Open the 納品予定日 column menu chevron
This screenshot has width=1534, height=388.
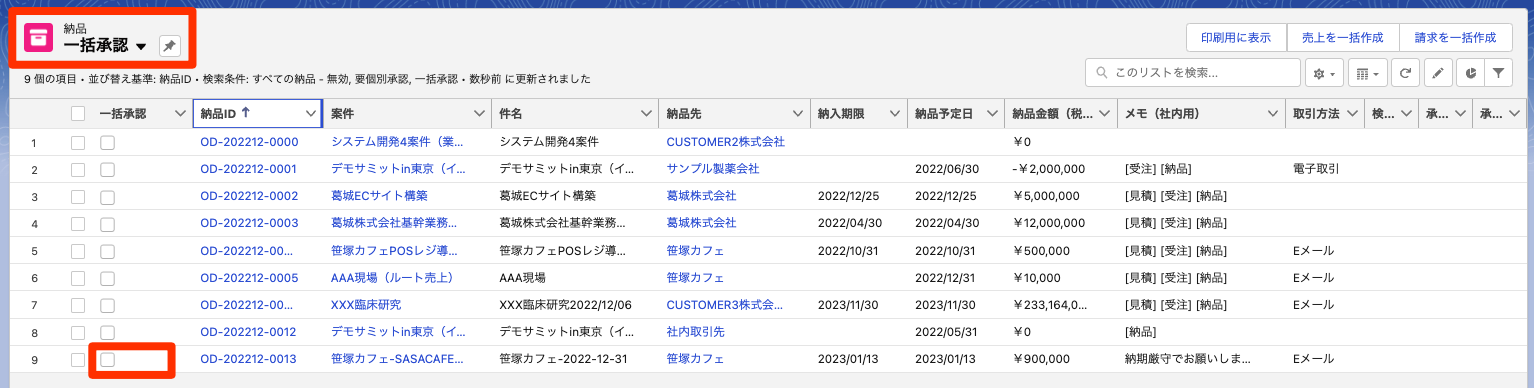(x=992, y=114)
